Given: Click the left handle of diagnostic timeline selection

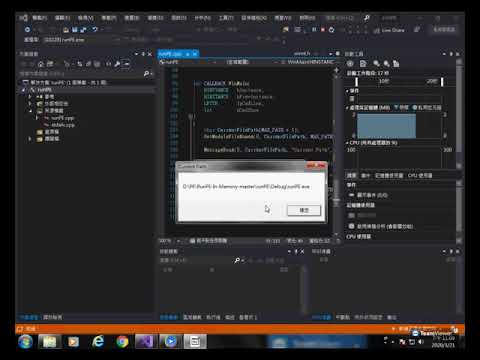Looking at the screenshot, I should (x=356, y=81).
